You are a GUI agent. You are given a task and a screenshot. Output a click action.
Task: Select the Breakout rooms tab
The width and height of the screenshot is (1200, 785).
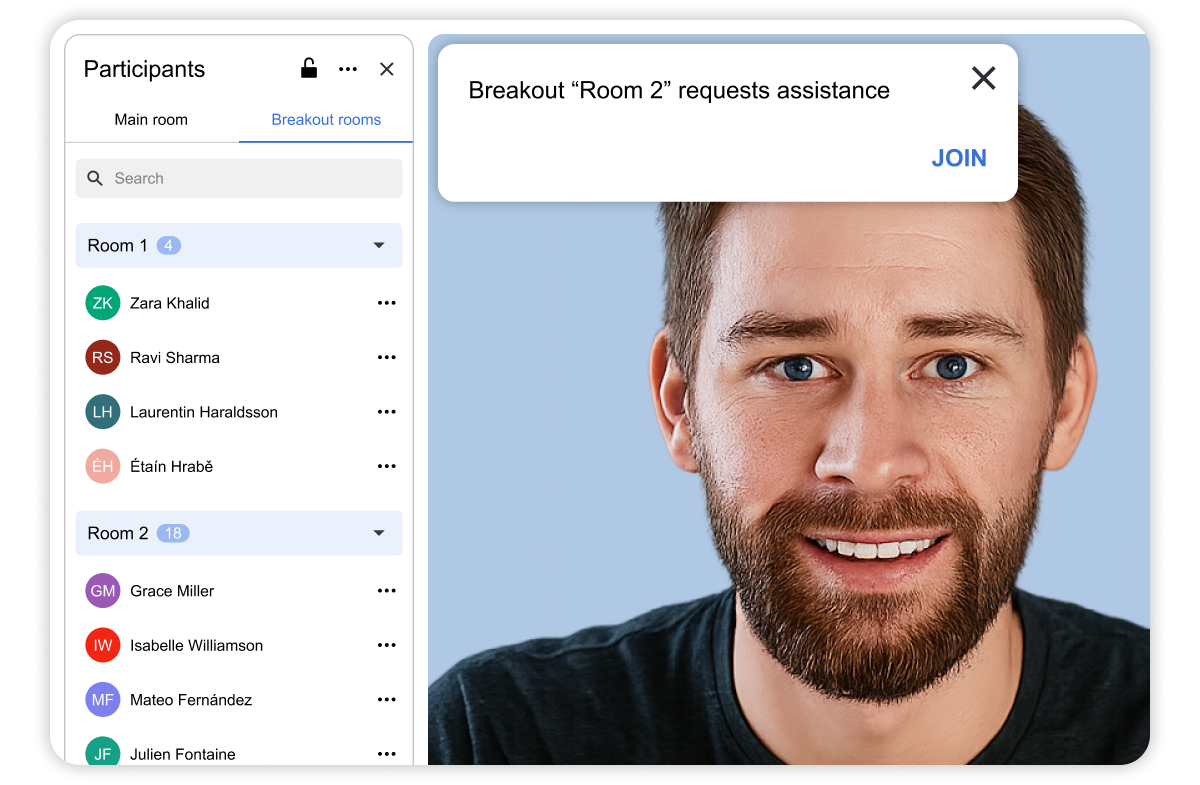(x=326, y=120)
